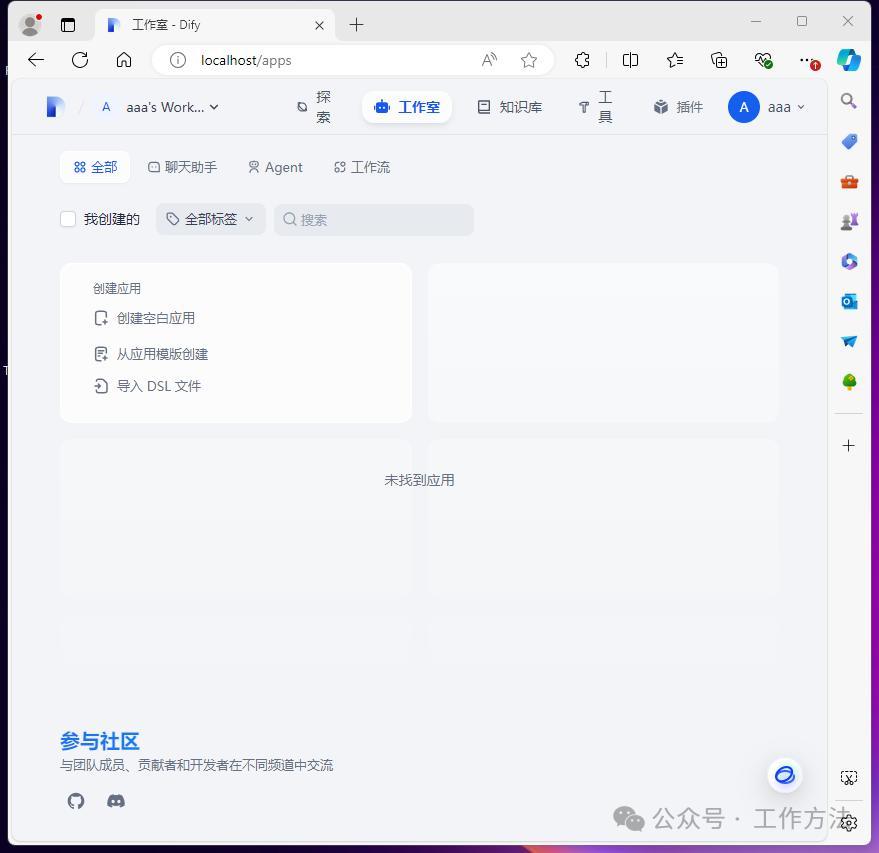This screenshot has width=879, height=853.
Task: Open the Favorites list icon
Action: point(675,60)
